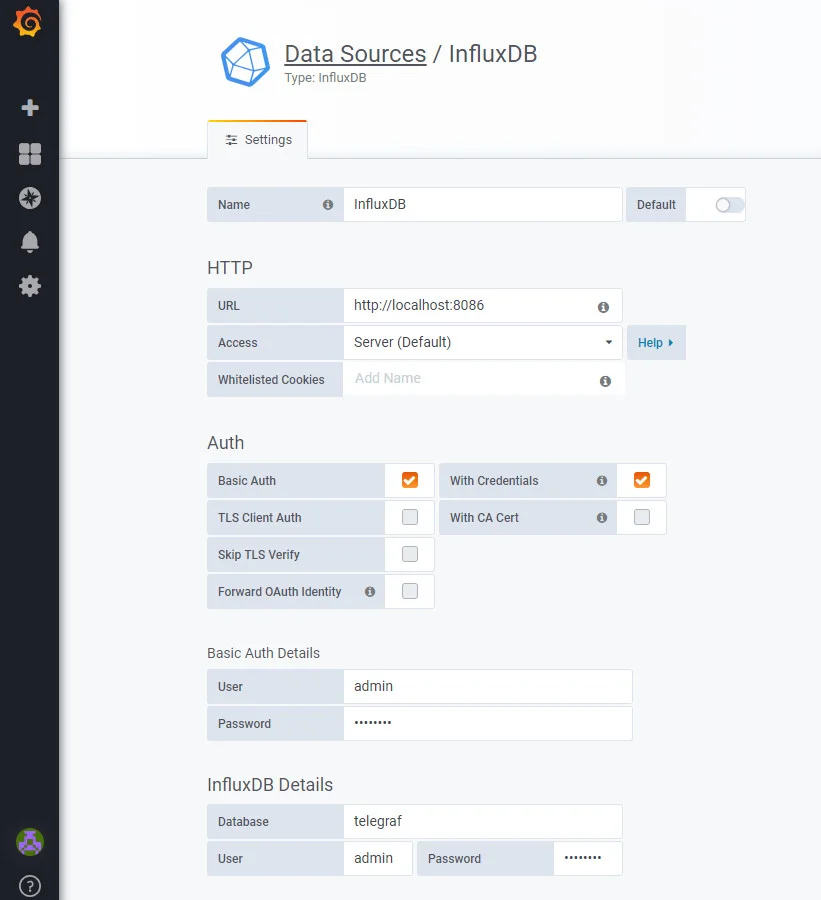
Task: Open the user avatar at sidebar bottom
Action: click(x=30, y=842)
